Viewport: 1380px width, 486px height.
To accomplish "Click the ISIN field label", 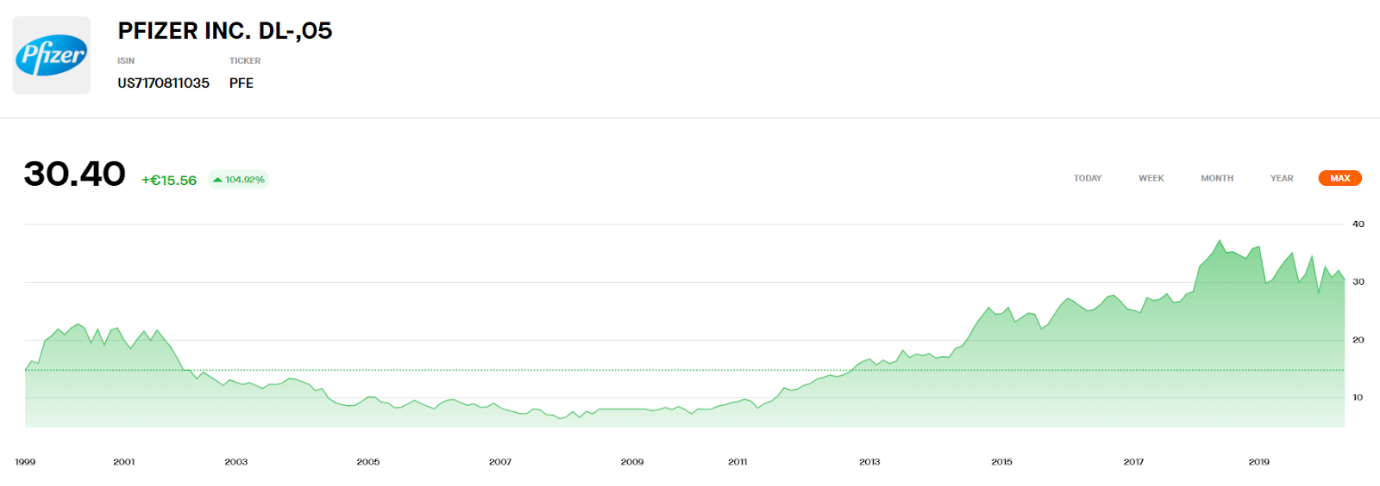I will (126, 61).
